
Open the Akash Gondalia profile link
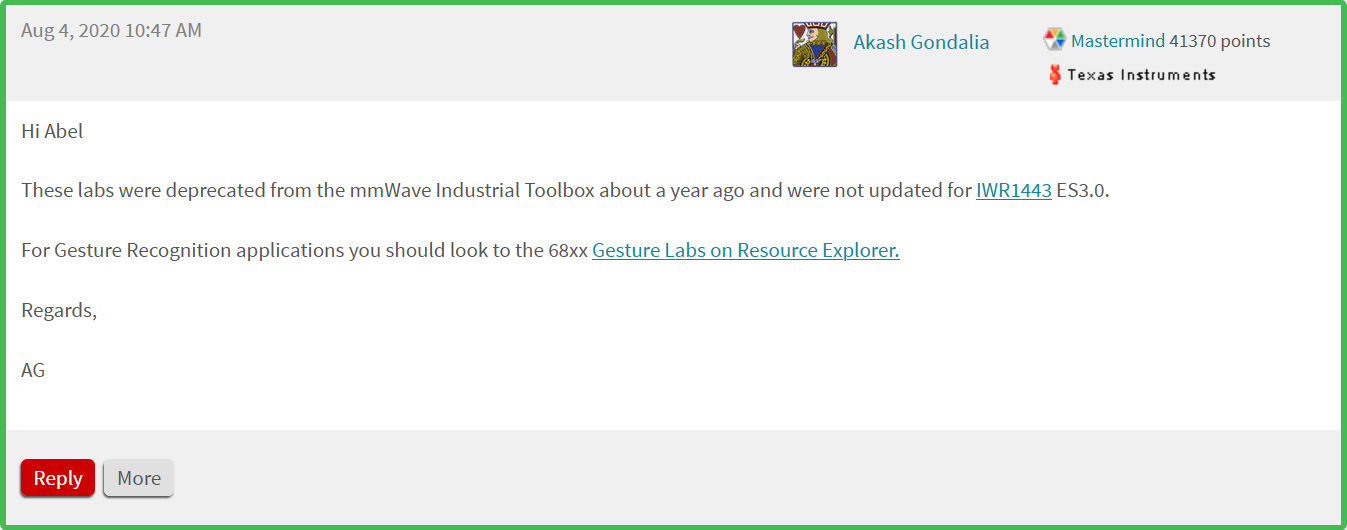click(x=921, y=42)
